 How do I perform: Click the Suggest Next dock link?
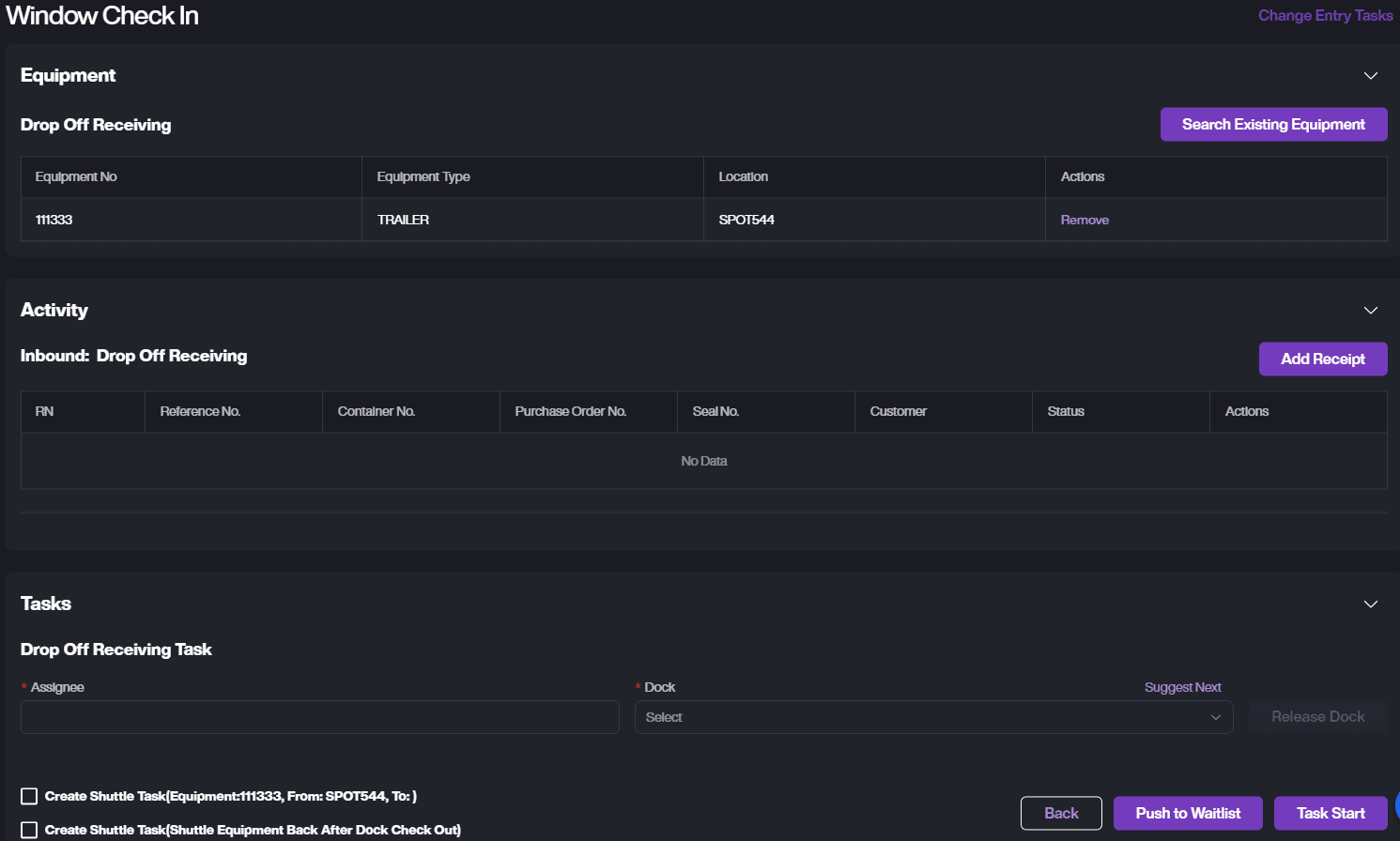pos(1182,687)
